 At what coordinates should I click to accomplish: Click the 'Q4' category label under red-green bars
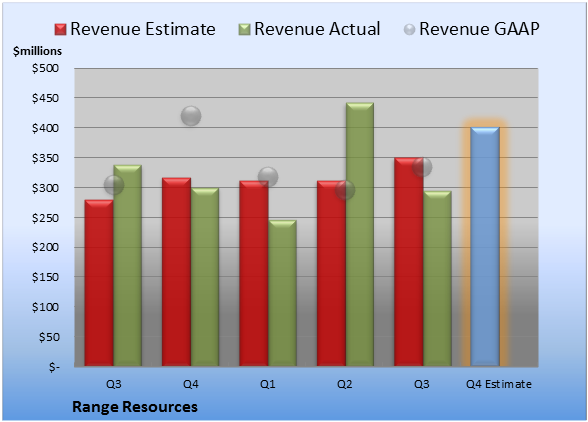pyautogui.click(x=191, y=384)
